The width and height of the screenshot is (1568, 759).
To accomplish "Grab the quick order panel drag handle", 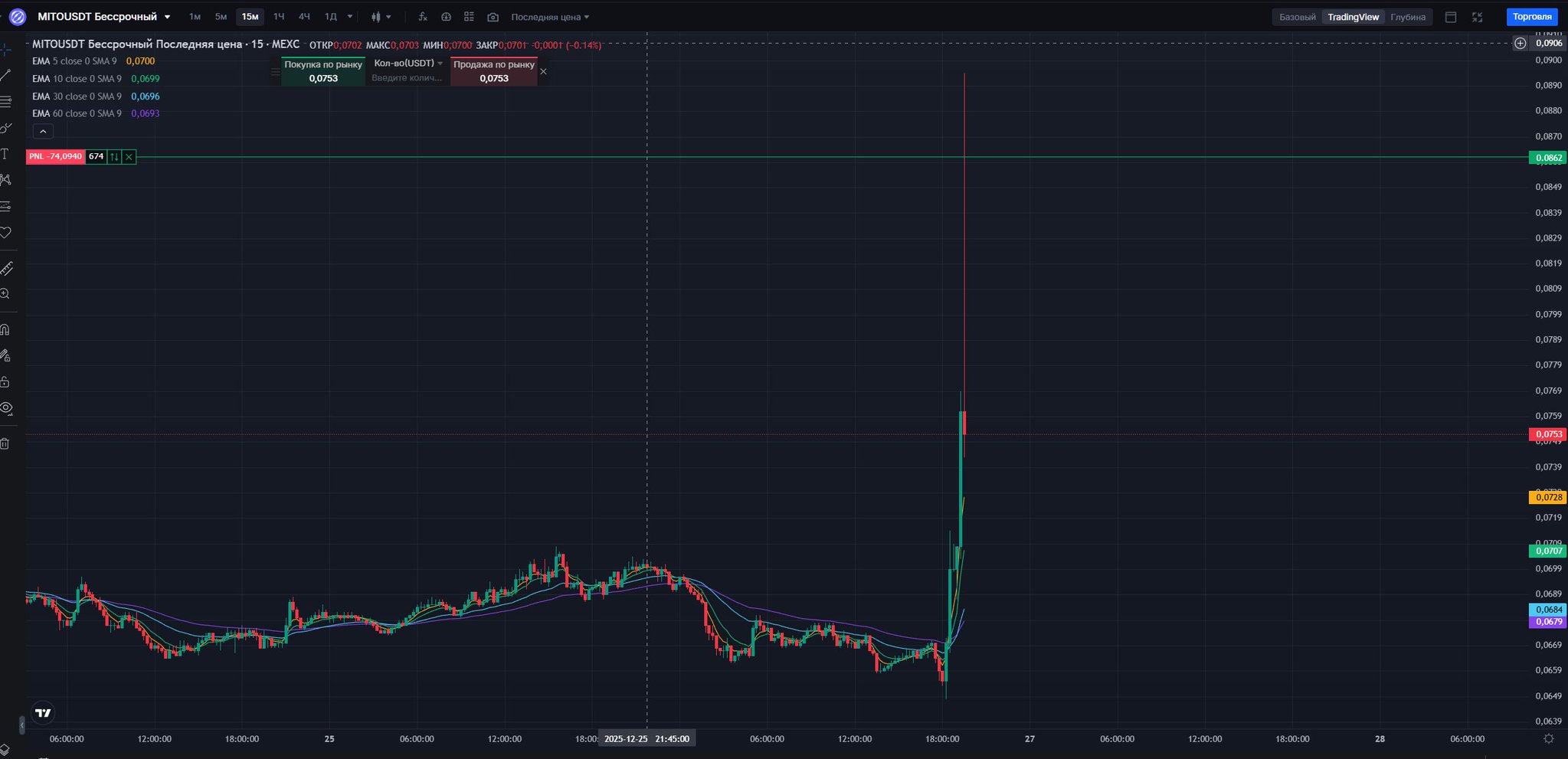I will 276,71.
